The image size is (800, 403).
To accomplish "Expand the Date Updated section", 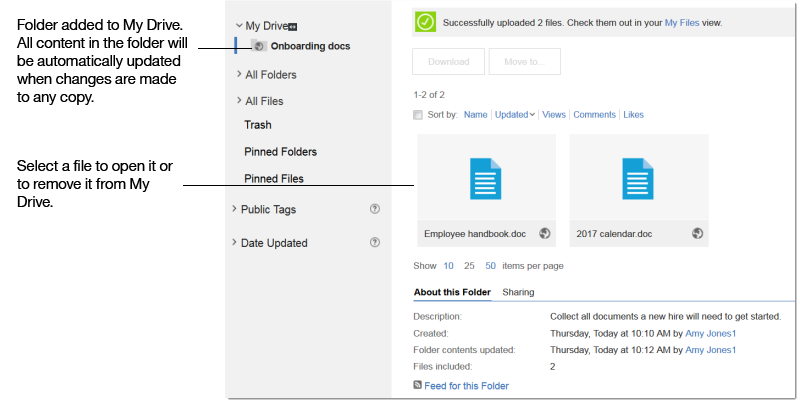I will (x=234, y=242).
